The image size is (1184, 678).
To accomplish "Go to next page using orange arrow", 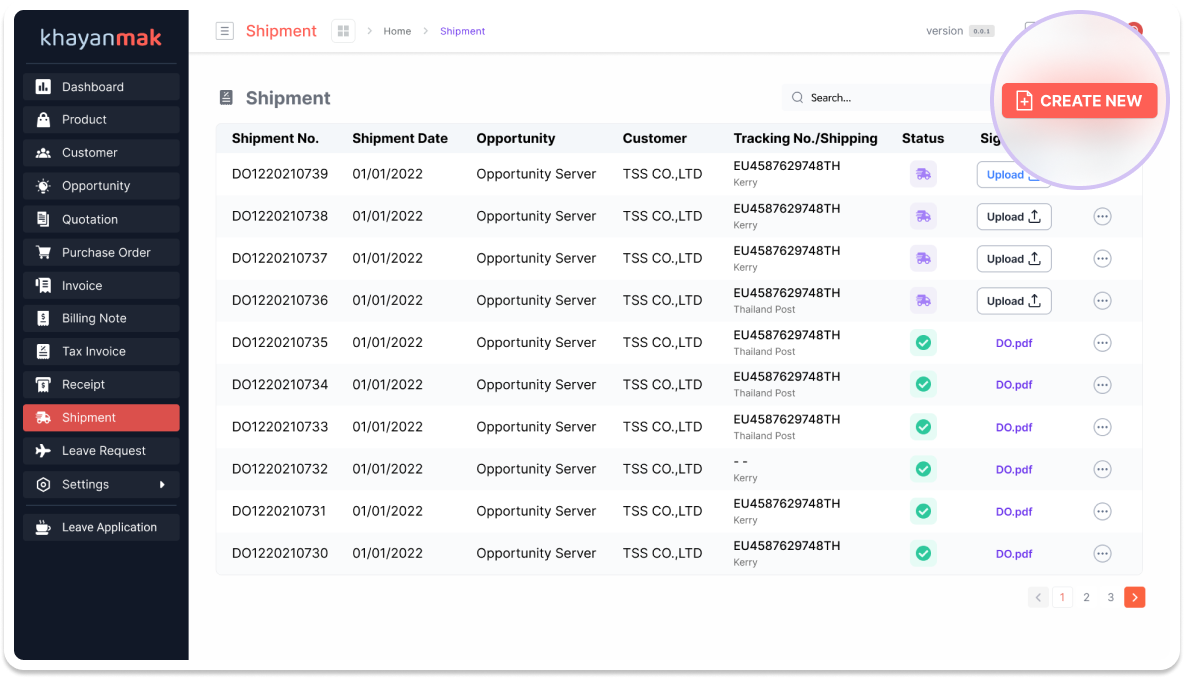I will (x=1134, y=597).
